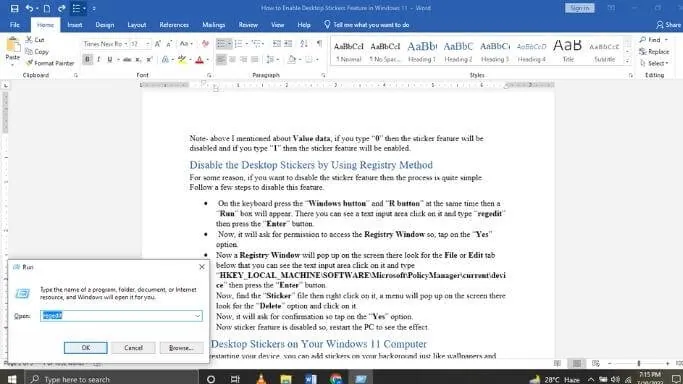This screenshot has width=683, height=384.
Task: Switch to the Layout tab
Action: click(137, 25)
